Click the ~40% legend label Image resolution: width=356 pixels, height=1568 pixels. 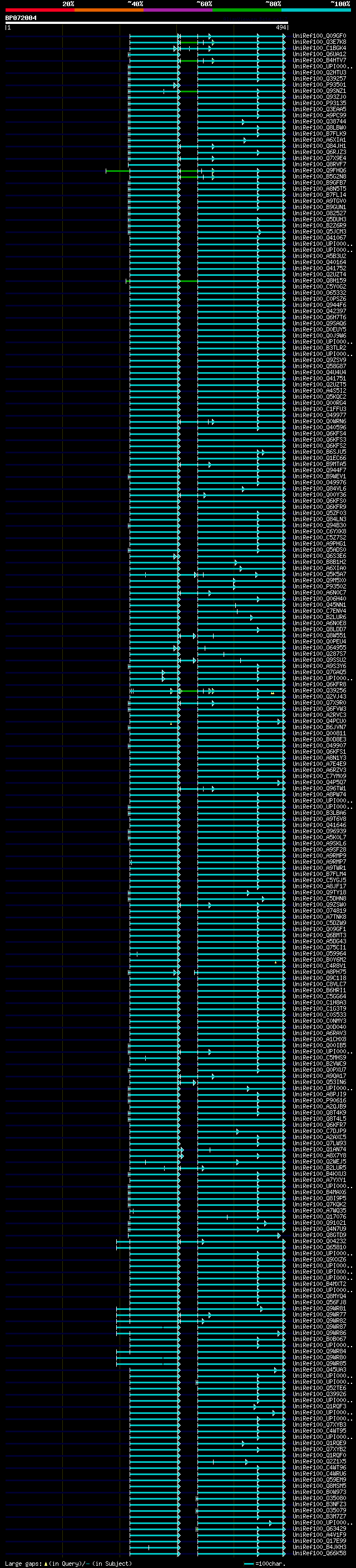[135, 4]
